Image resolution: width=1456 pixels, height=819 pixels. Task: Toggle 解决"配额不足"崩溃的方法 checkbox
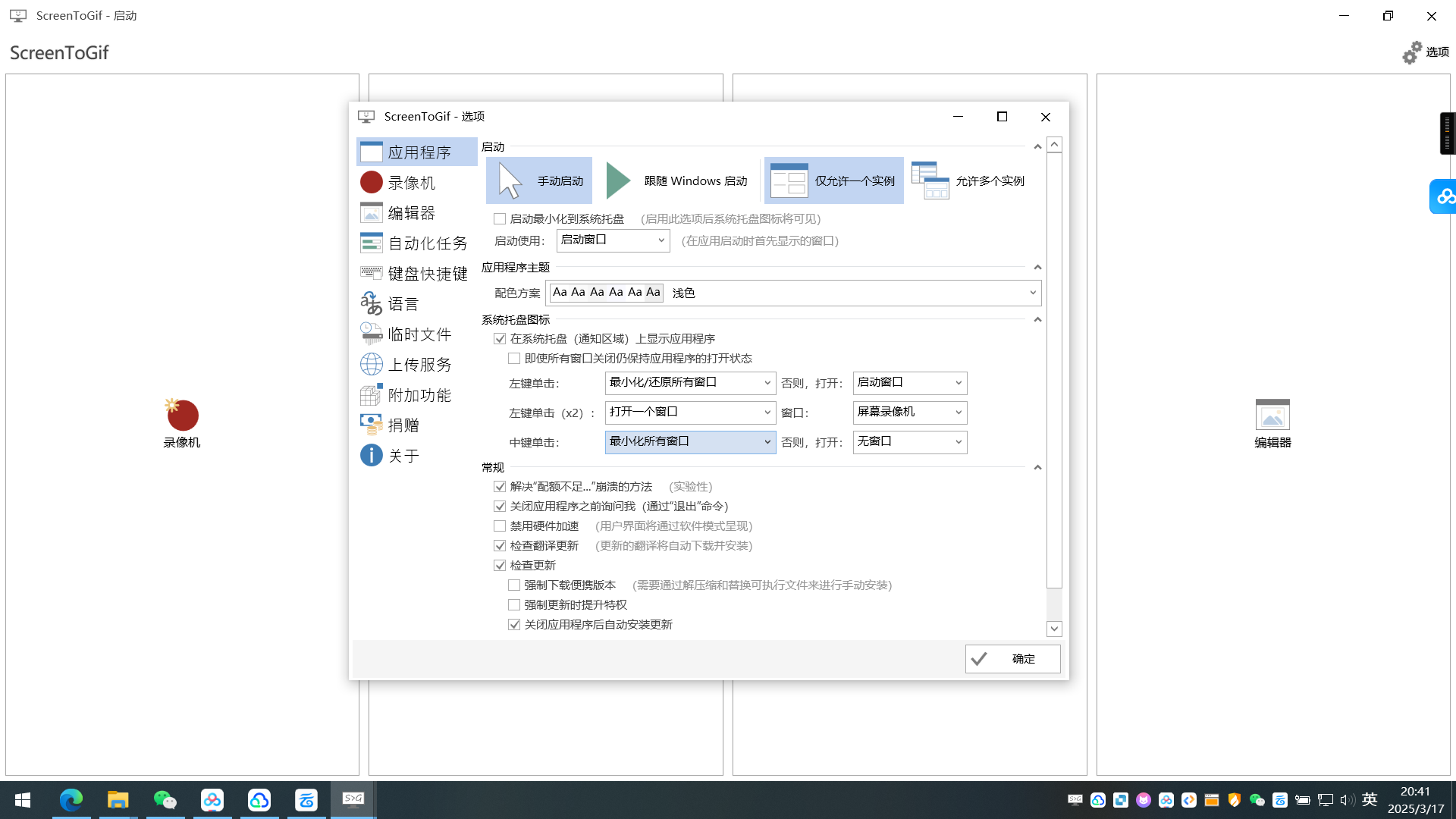[x=500, y=487]
